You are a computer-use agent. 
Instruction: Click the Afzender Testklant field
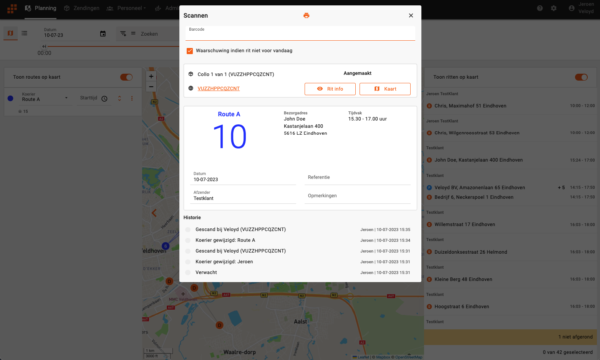pos(243,196)
